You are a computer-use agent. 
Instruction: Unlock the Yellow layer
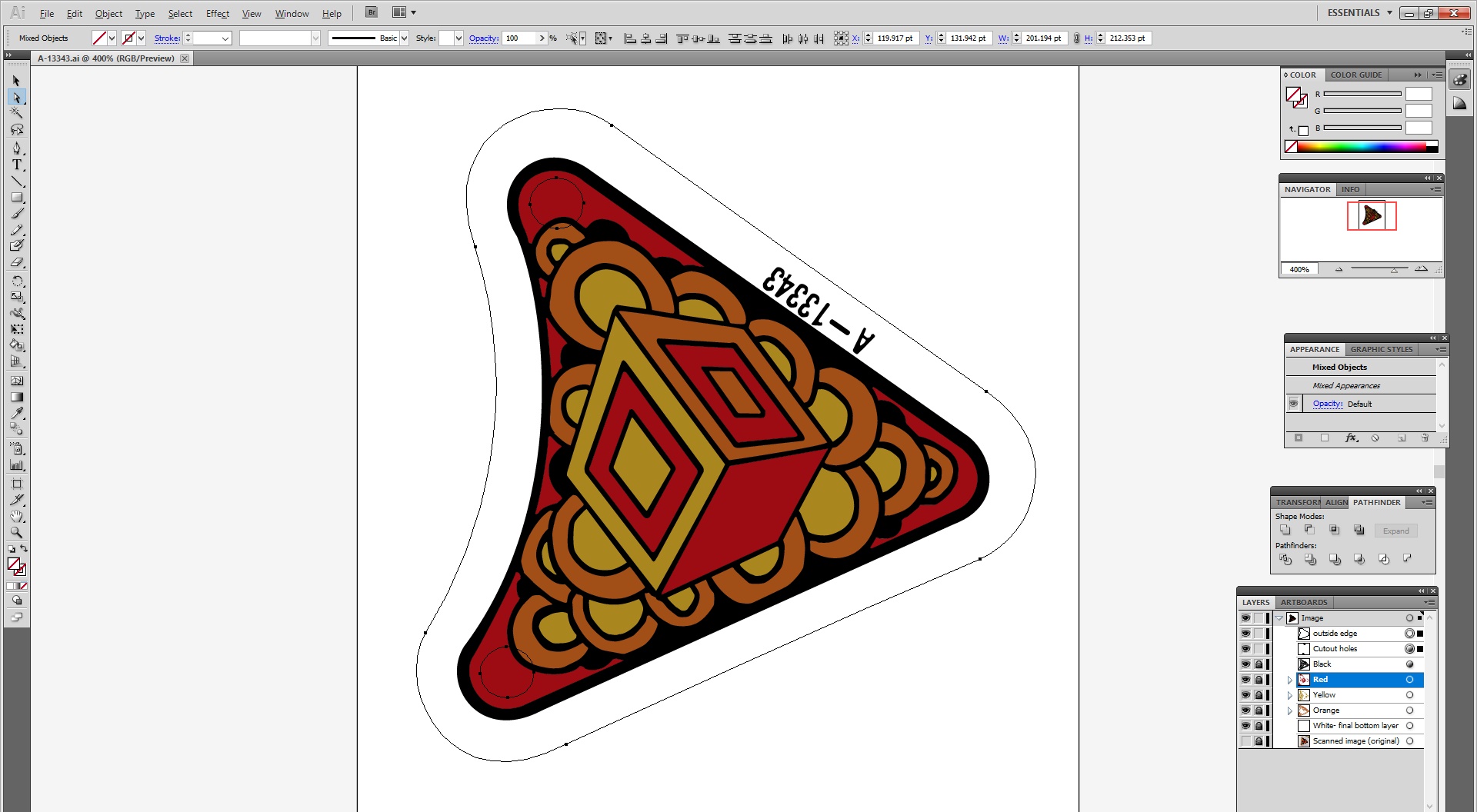coord(1259,695)
